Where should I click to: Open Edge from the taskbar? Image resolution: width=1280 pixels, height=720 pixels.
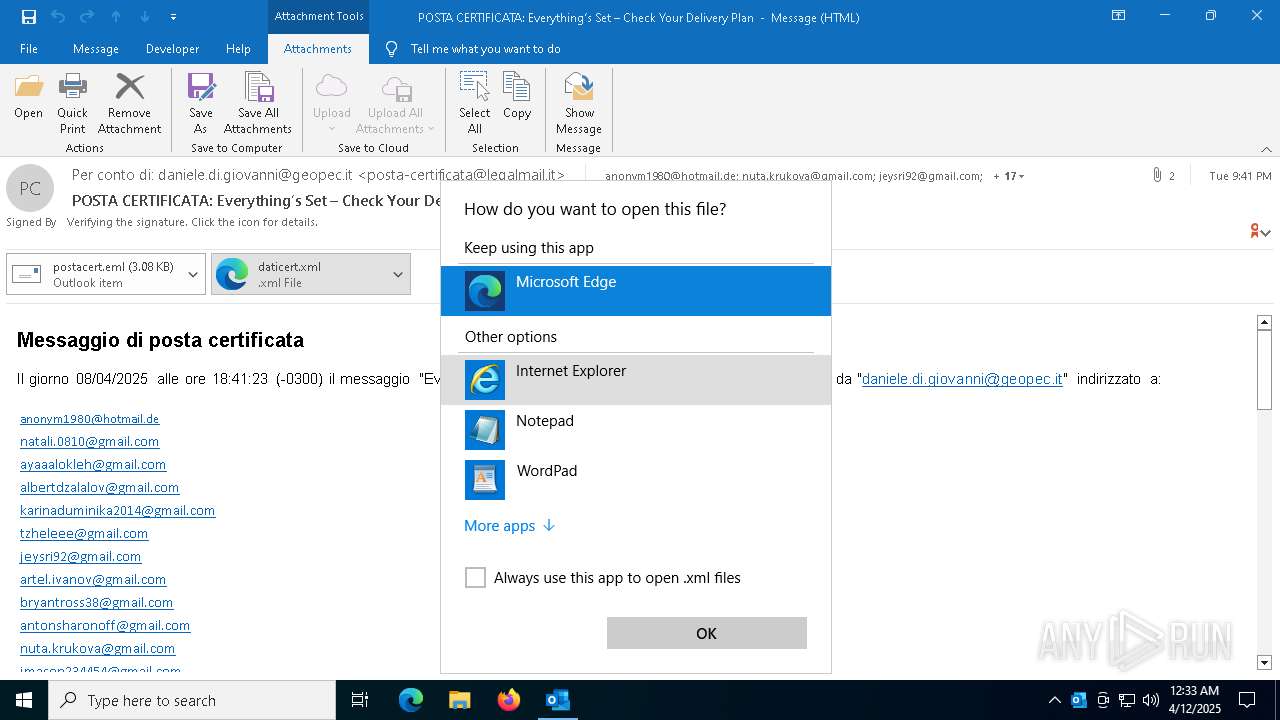[x=411, y=700]
